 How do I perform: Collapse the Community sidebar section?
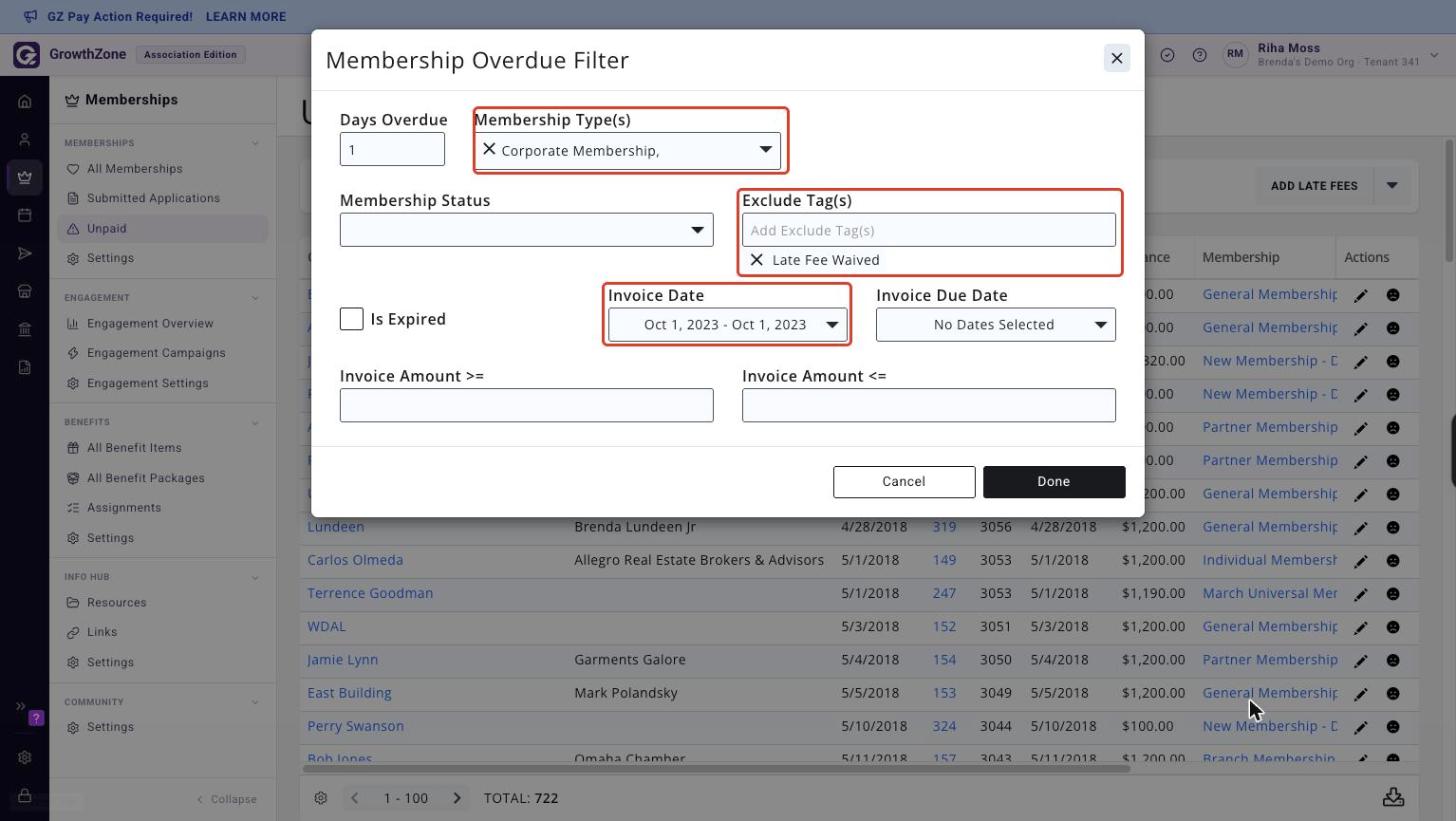click(255, 702)
